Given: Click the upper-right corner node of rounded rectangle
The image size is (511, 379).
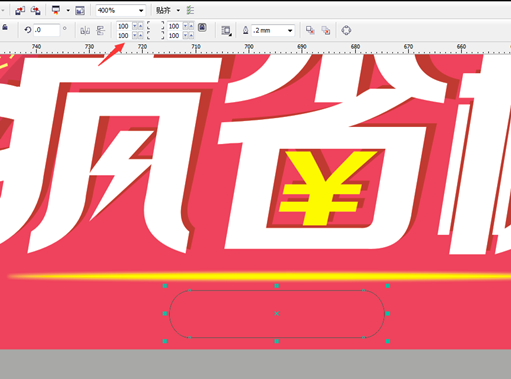Looking at the screenshot, I should point(363,290).
